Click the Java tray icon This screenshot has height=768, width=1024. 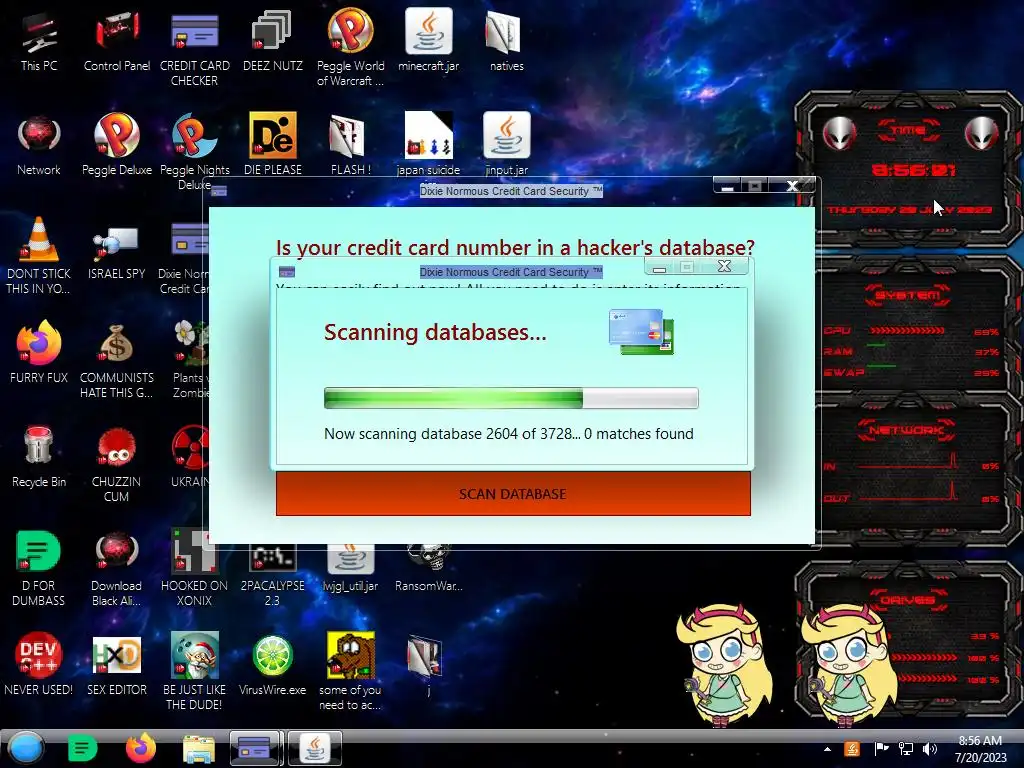point(852,749)
